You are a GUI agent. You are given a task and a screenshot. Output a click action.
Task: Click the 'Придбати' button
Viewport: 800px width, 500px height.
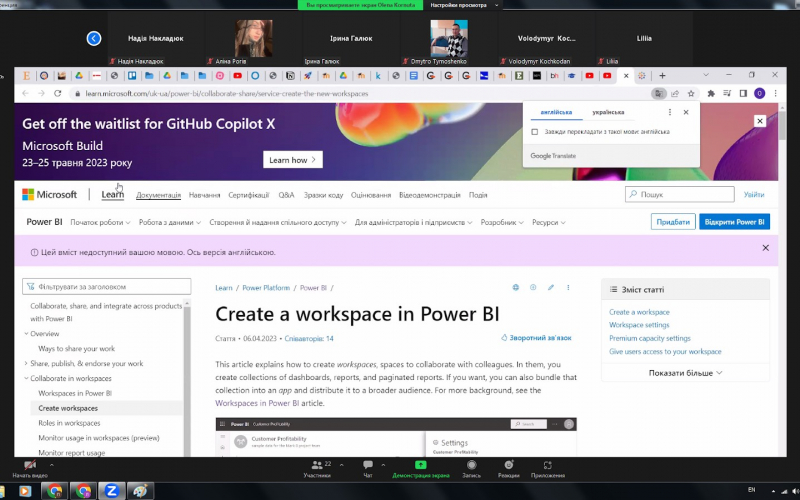click(x=673, y=222)
